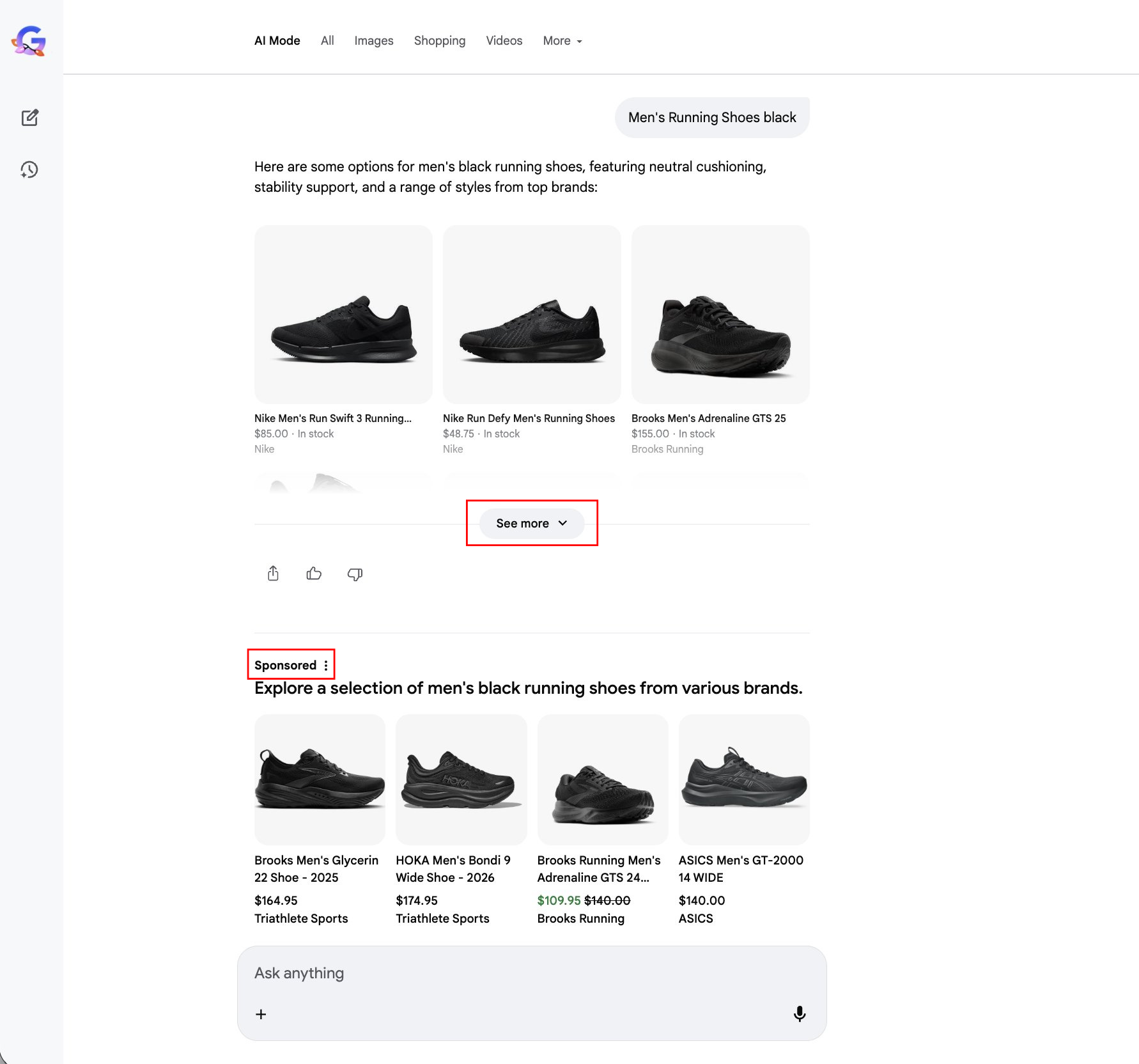
Task: Open Nike Run Defy Men's Running Shoes
Action: coord(529,418)
